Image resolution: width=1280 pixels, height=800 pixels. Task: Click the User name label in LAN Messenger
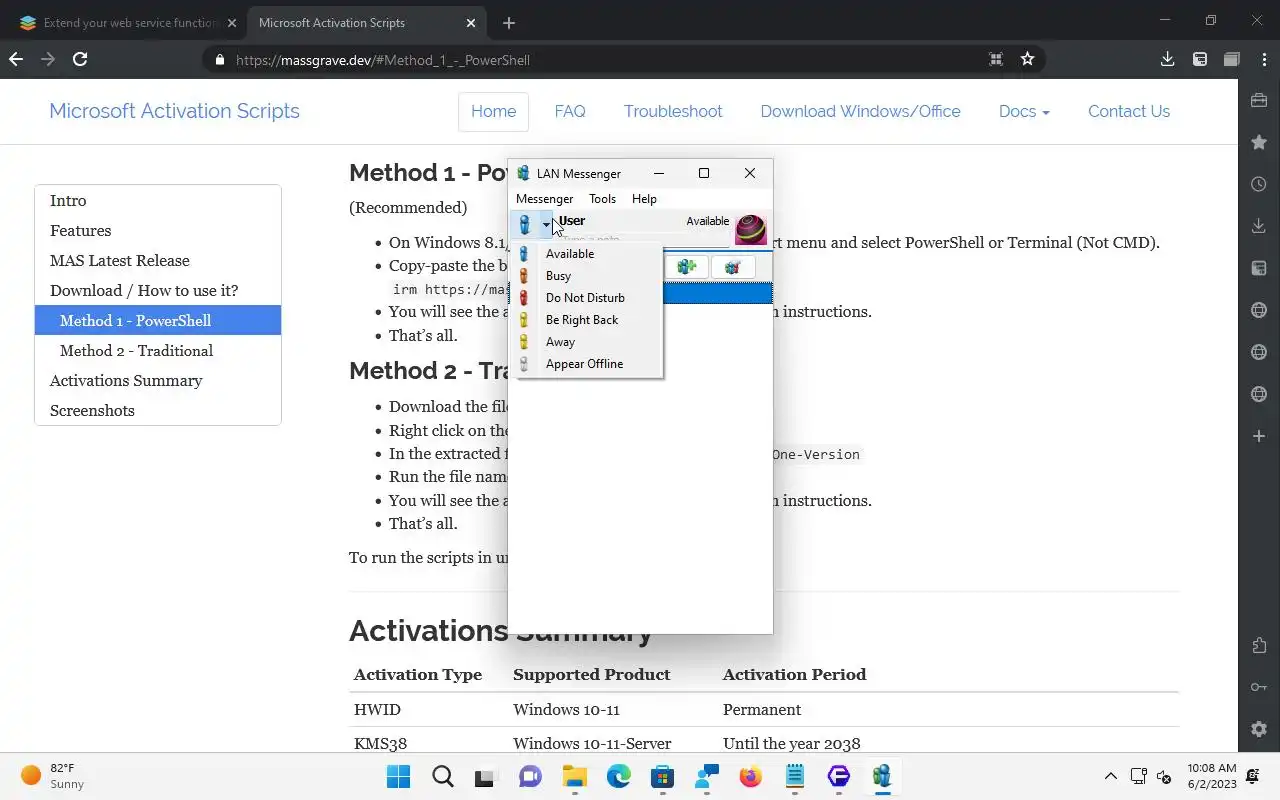click(x=572, y=221)
